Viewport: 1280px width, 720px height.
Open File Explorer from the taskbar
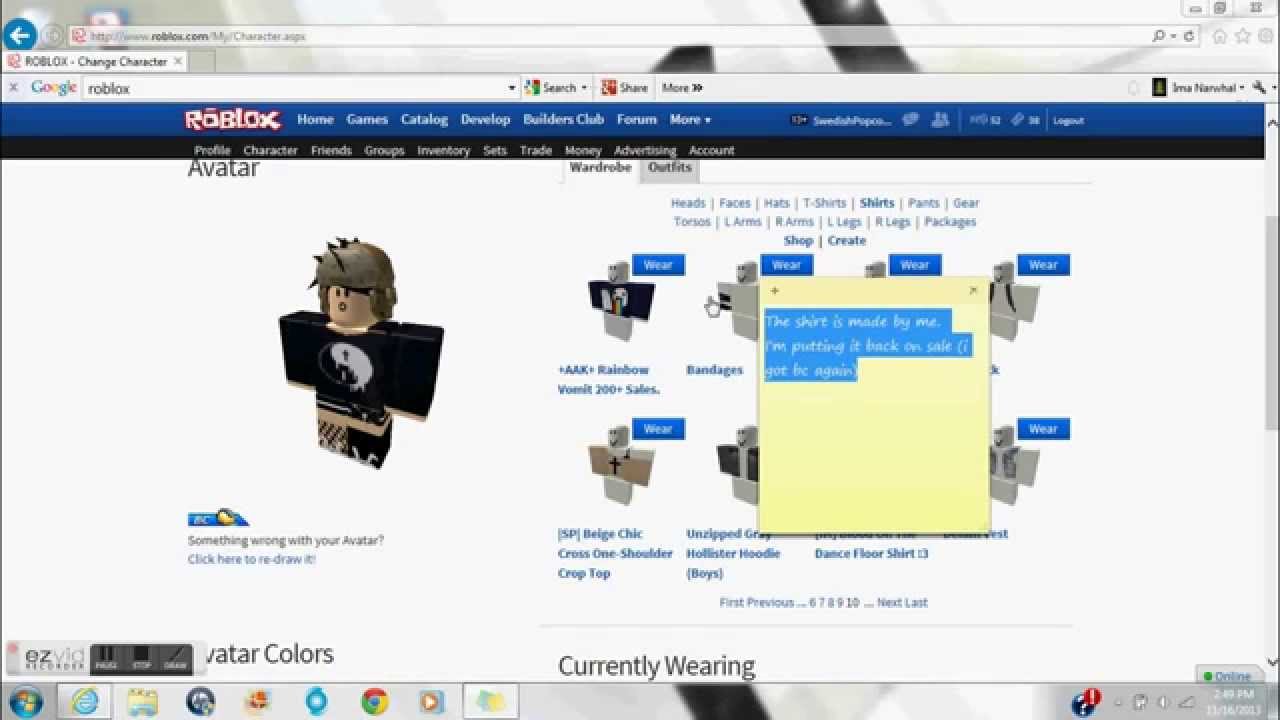143,702
